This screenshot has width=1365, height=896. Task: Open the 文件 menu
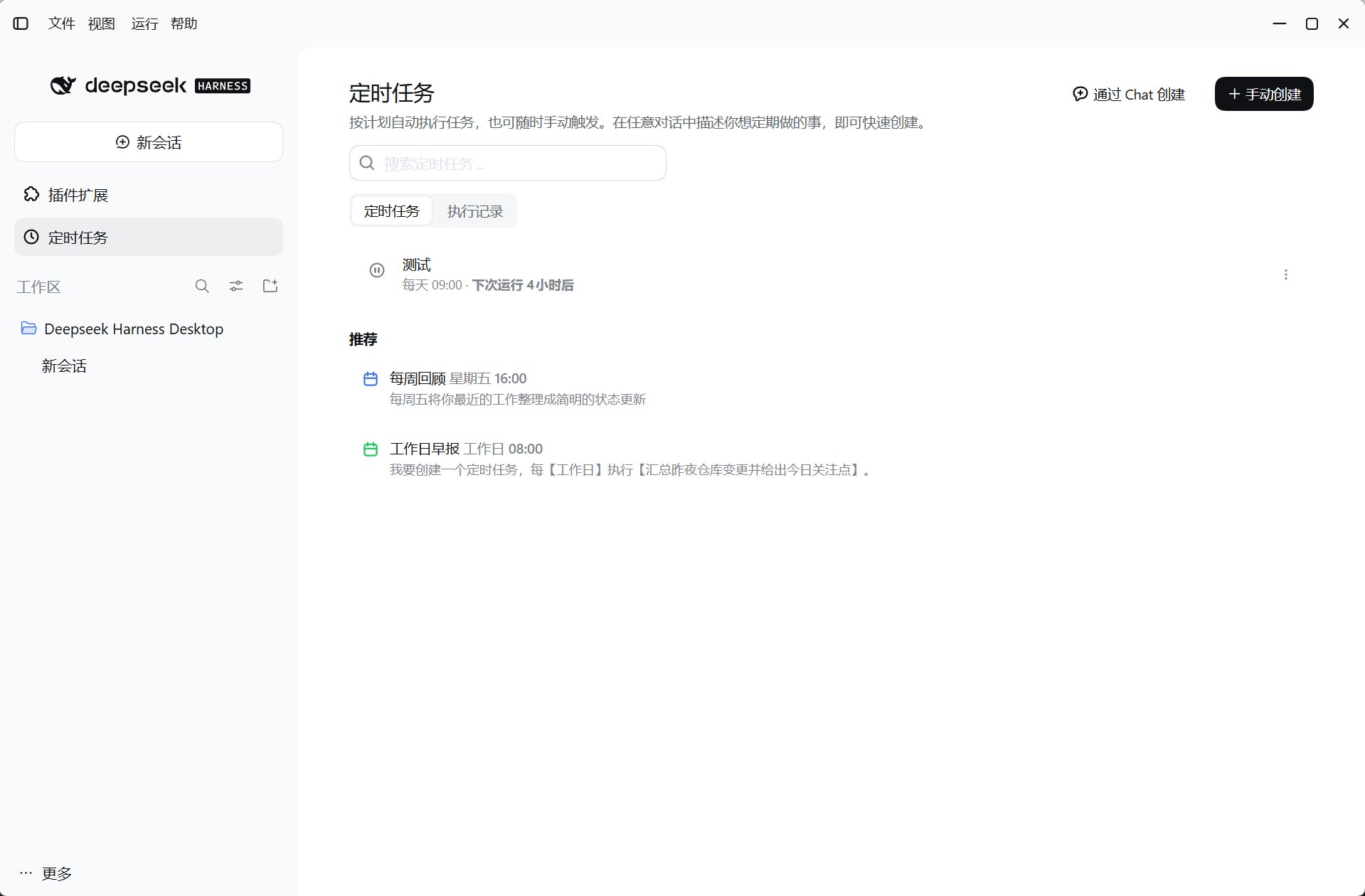tap(61, 23)
